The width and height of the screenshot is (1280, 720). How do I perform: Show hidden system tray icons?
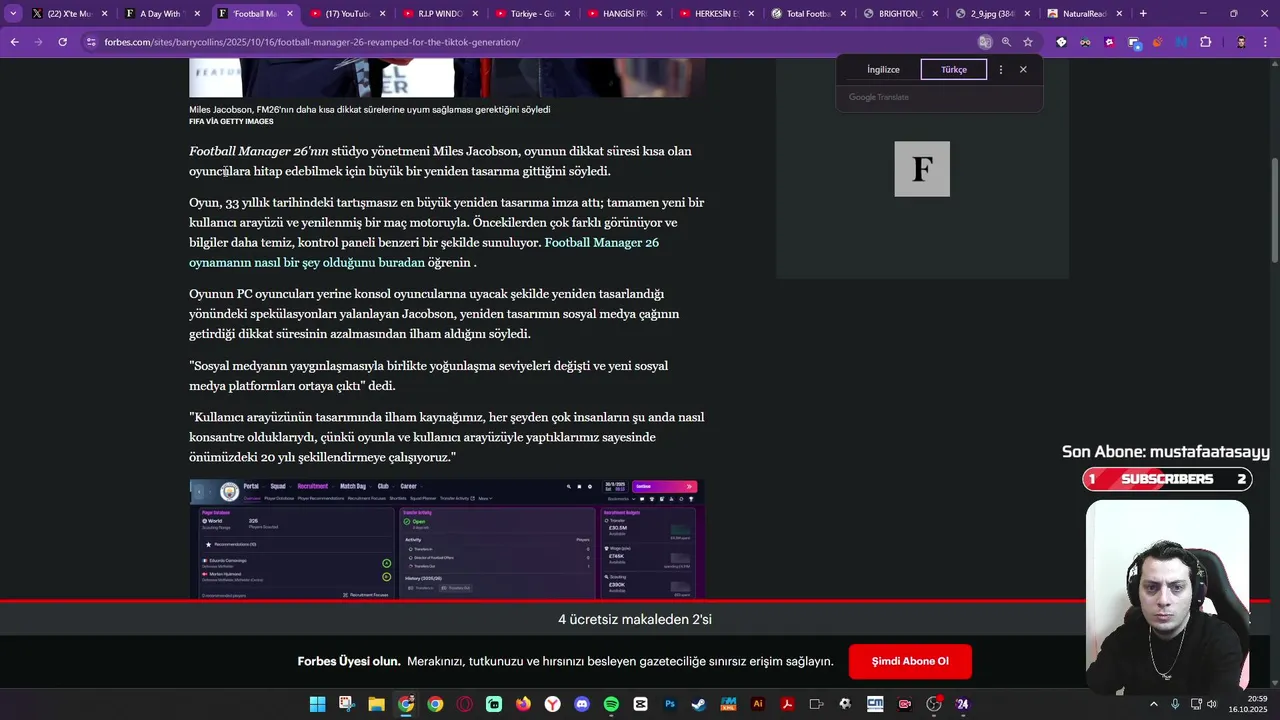pyautogui.click(x=1154, y=704)
